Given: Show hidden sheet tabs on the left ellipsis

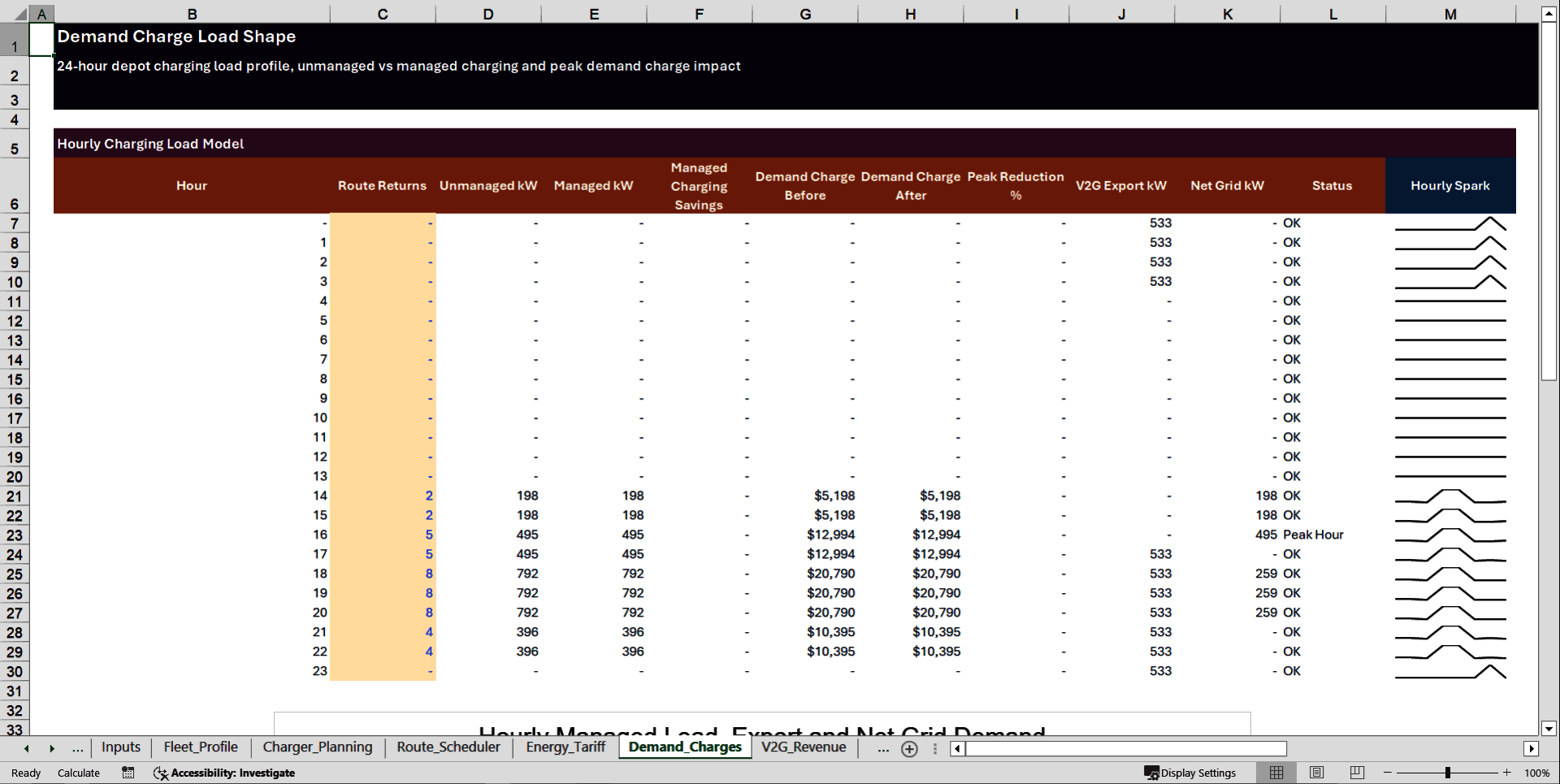Looking at the screenshot, I should [77, 748].
